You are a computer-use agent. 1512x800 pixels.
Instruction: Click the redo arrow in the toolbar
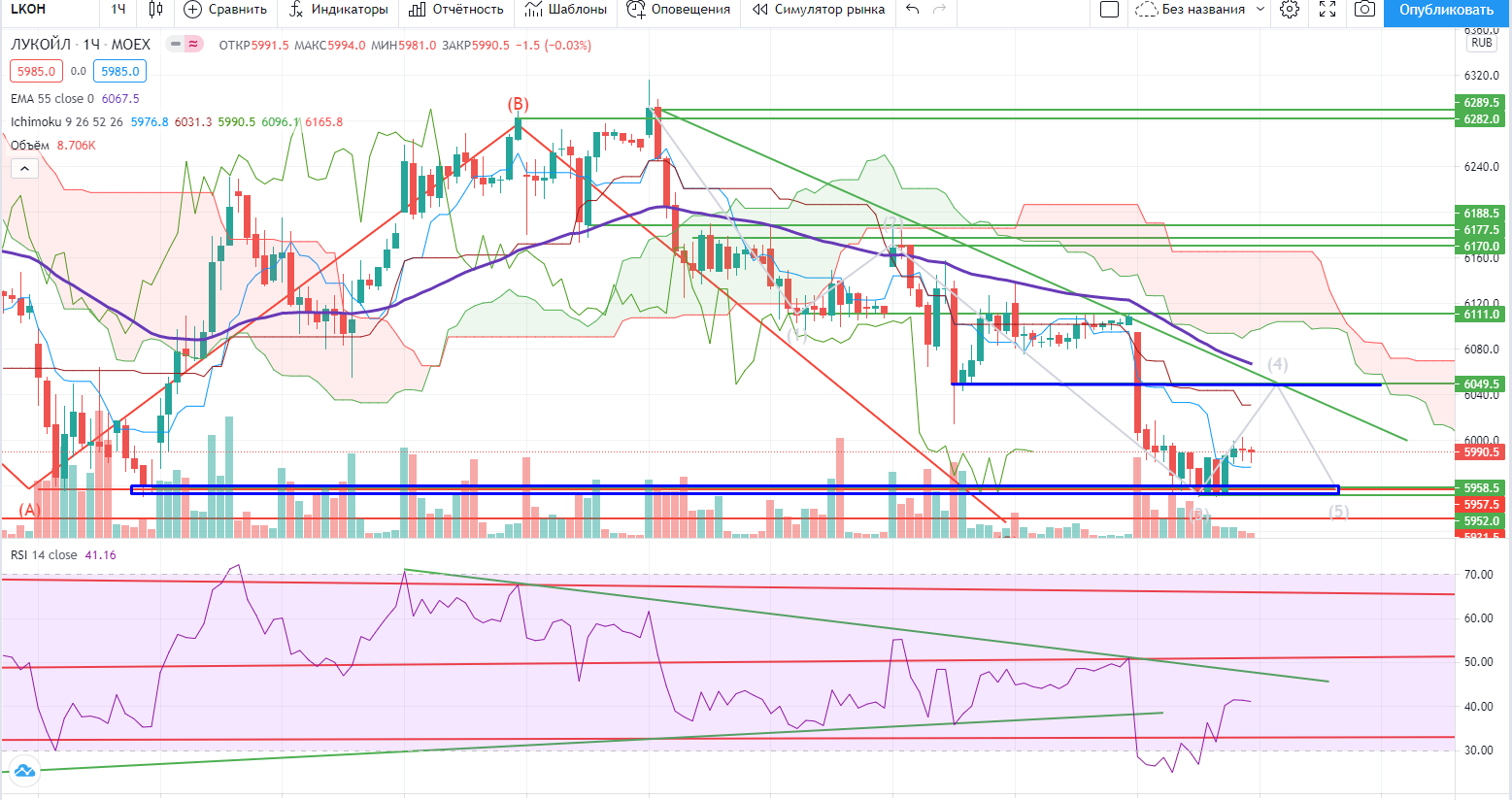[939, 10]
